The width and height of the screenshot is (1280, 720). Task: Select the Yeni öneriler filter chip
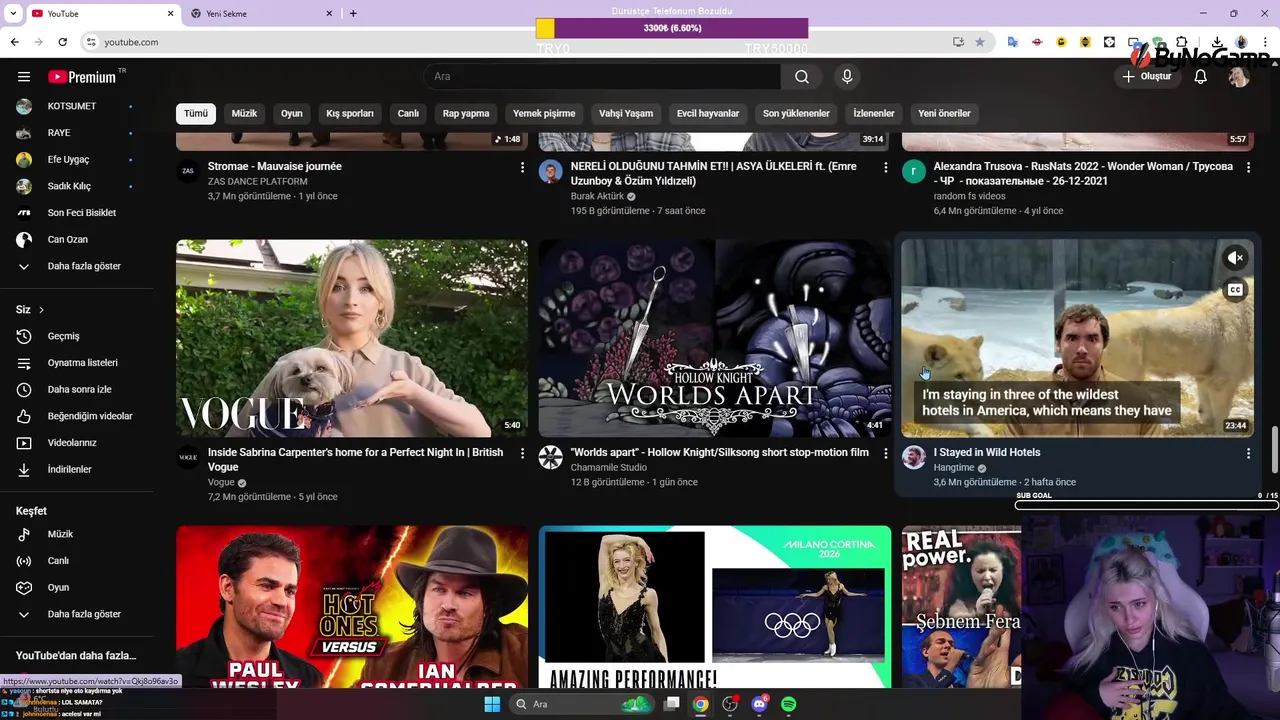945,113
